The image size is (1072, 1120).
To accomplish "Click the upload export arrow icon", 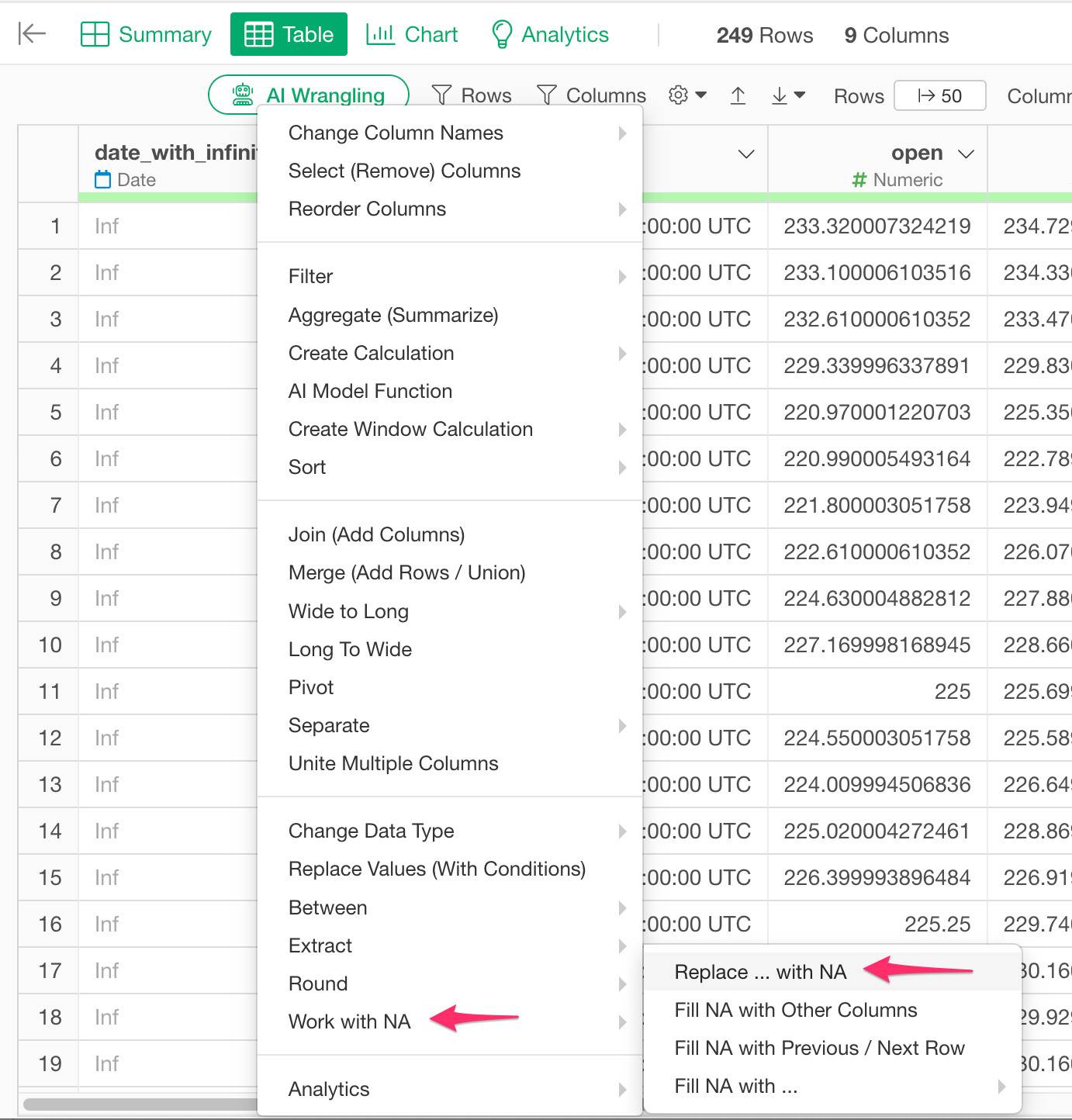I will click(738, 95).
